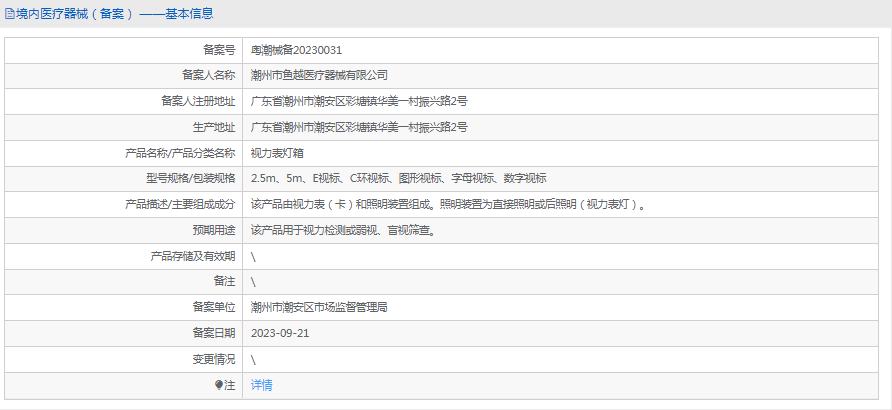Screen dimensions: 892x410
Task: Click the 预期用途 intended use value text
Action: click(342, 230)
